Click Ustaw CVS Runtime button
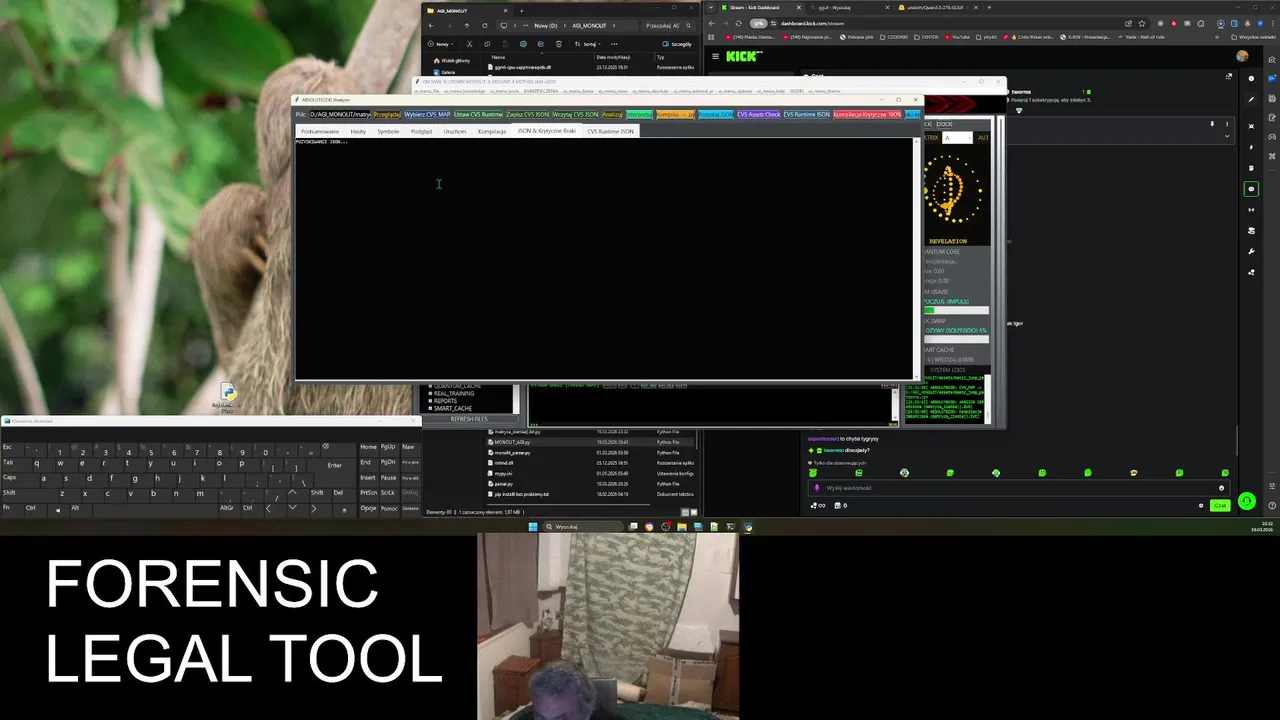 478,114
